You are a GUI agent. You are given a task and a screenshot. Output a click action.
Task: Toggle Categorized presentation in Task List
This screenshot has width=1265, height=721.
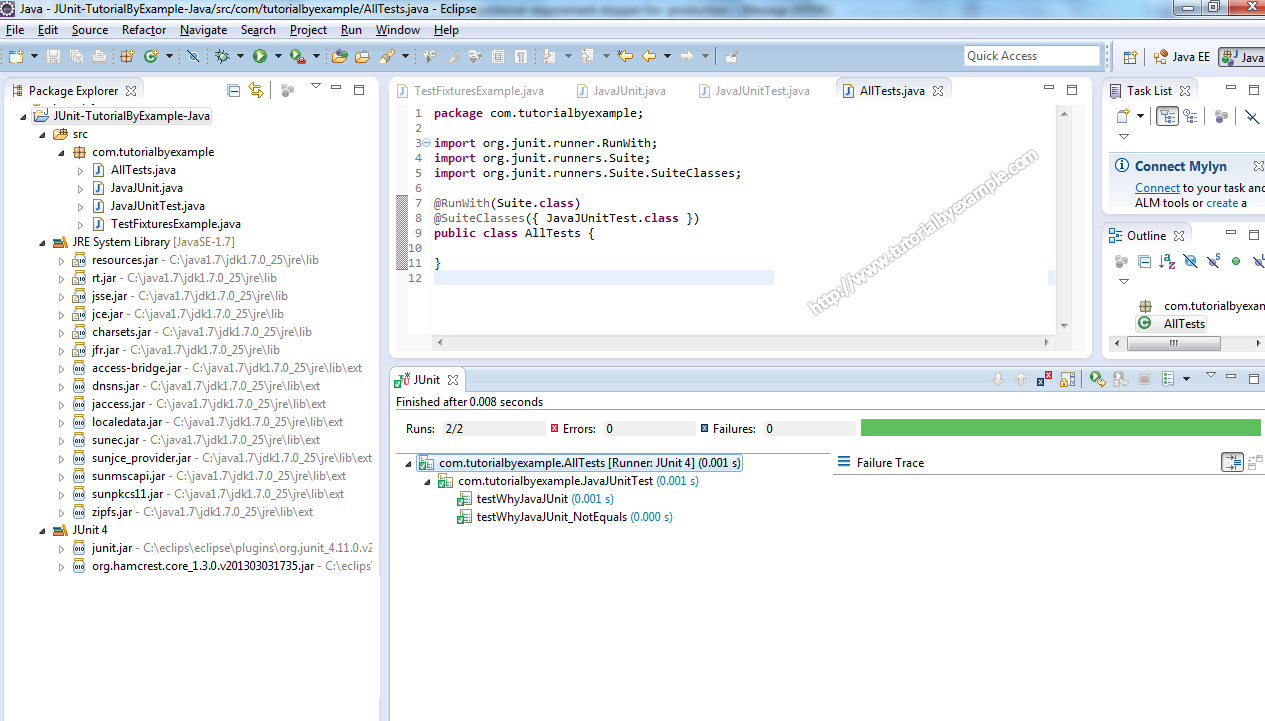(x=1167, y=116)
